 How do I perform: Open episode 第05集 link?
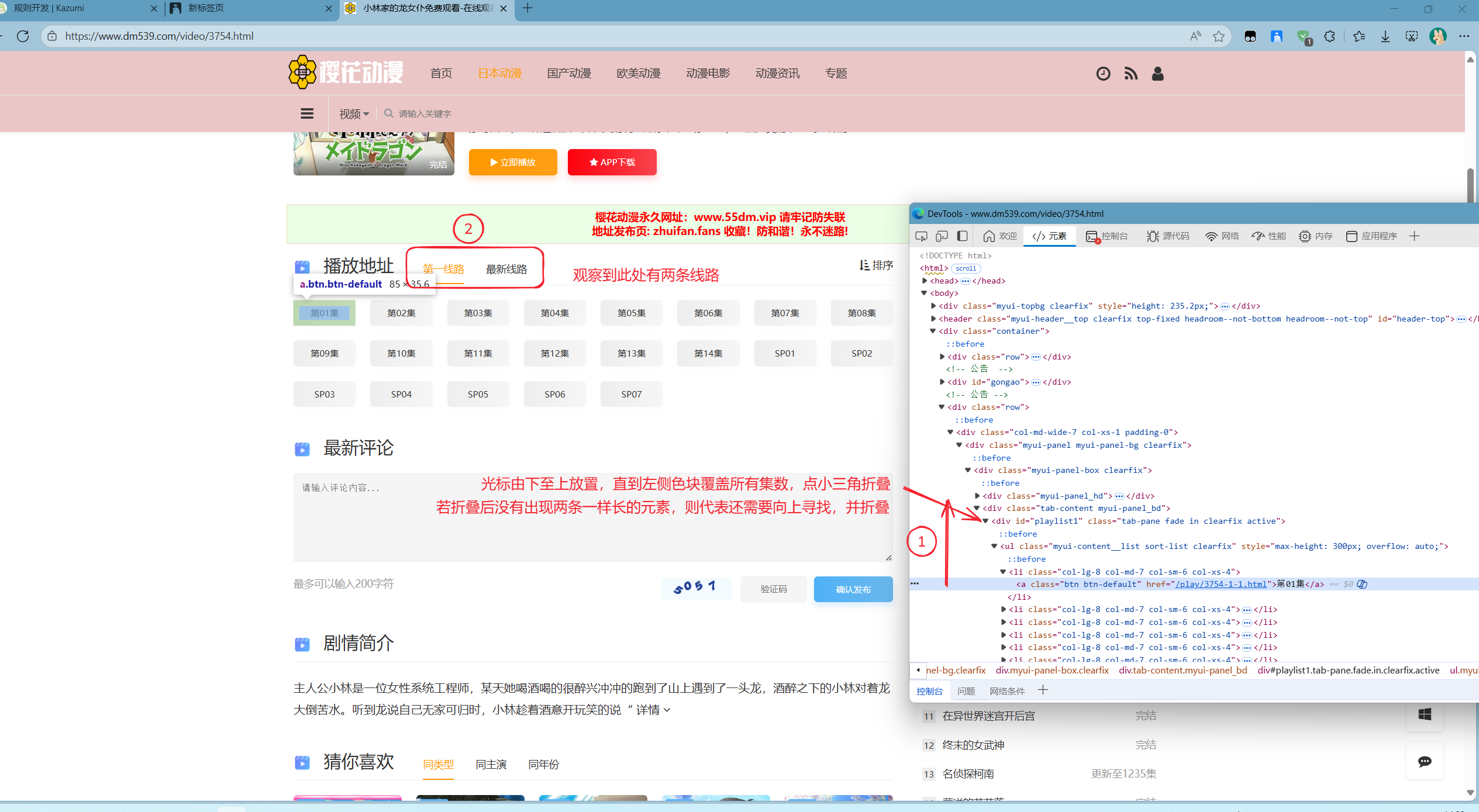tap(632, 313)
